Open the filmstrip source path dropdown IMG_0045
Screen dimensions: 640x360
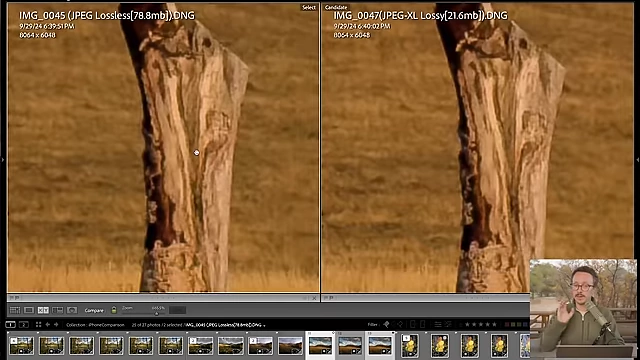click(x=225, y=325)
